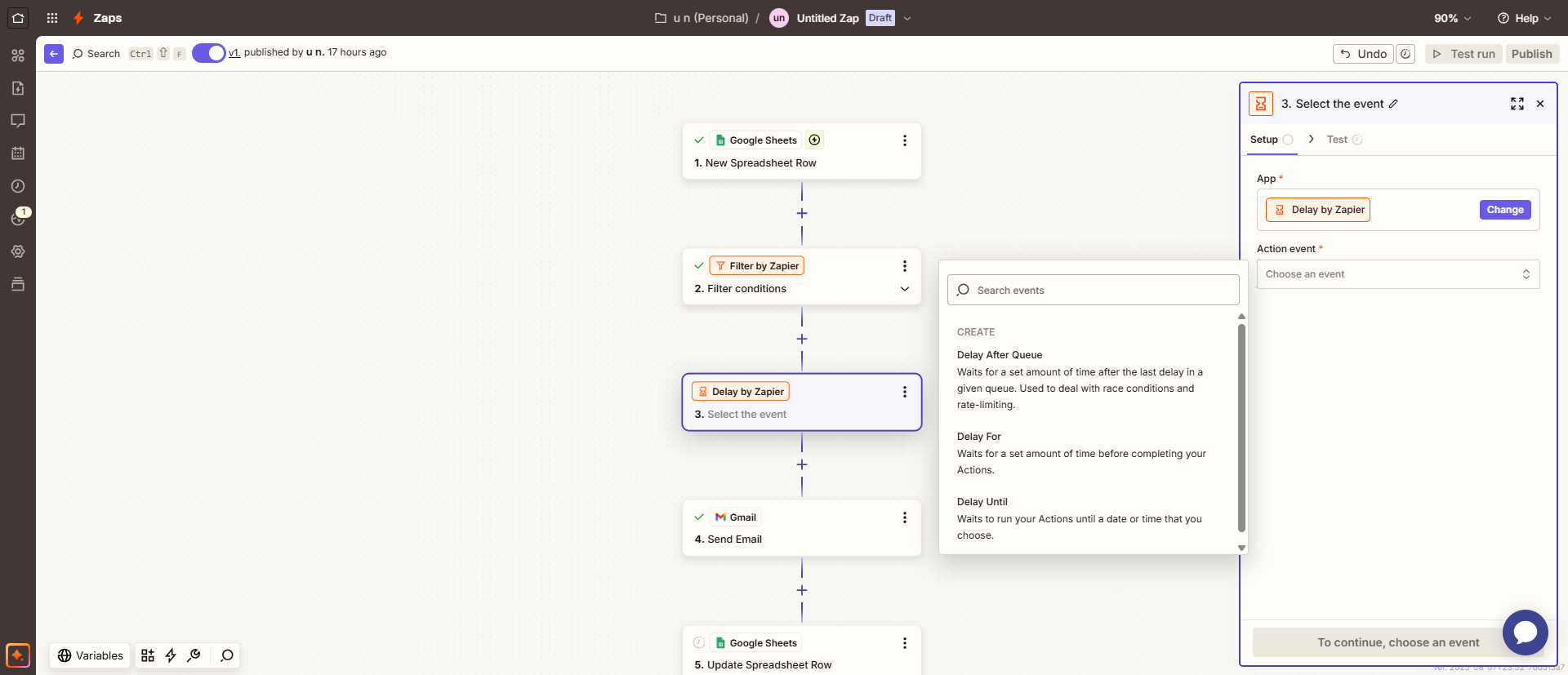Rename step with the pencil icon

tap(1393, 104)
